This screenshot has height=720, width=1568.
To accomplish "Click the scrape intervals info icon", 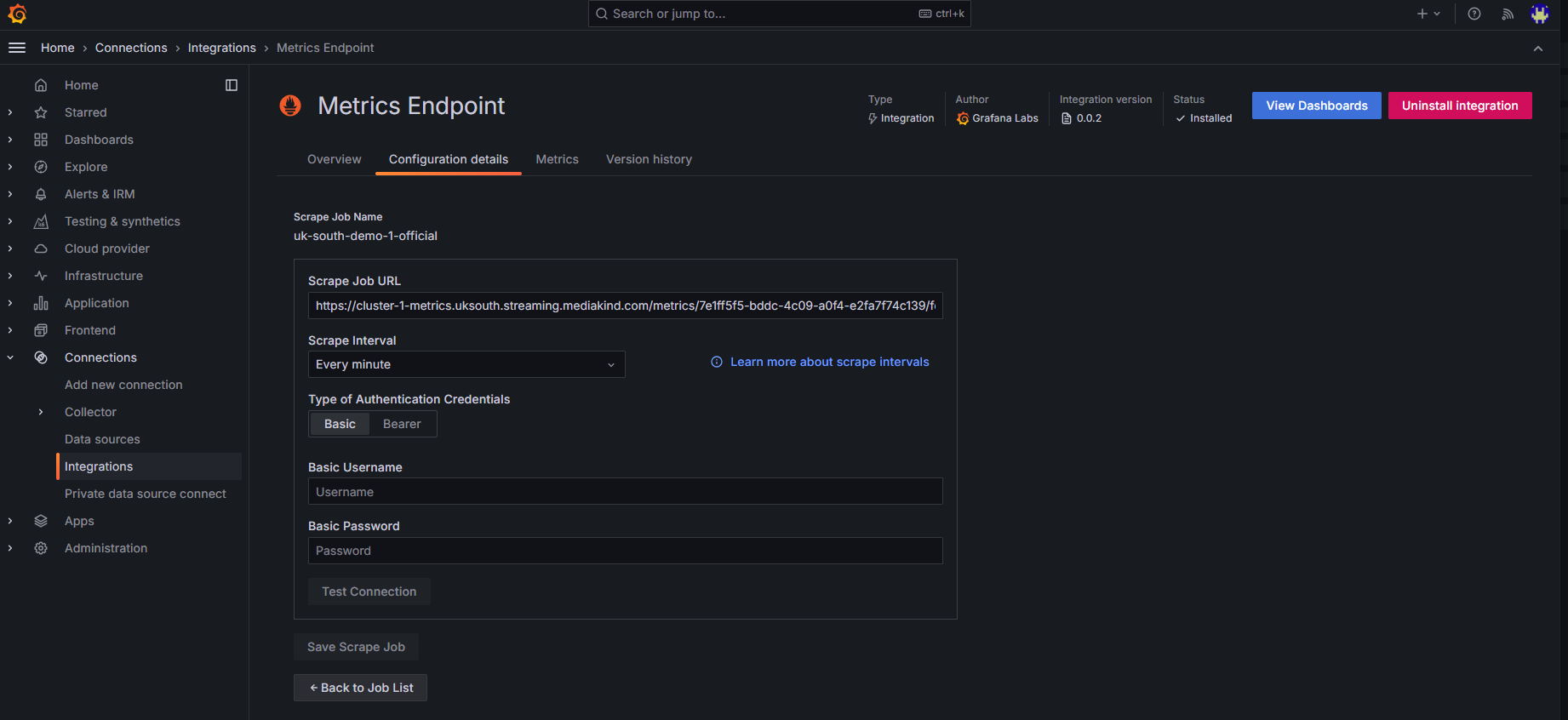I will click(717, 362).
